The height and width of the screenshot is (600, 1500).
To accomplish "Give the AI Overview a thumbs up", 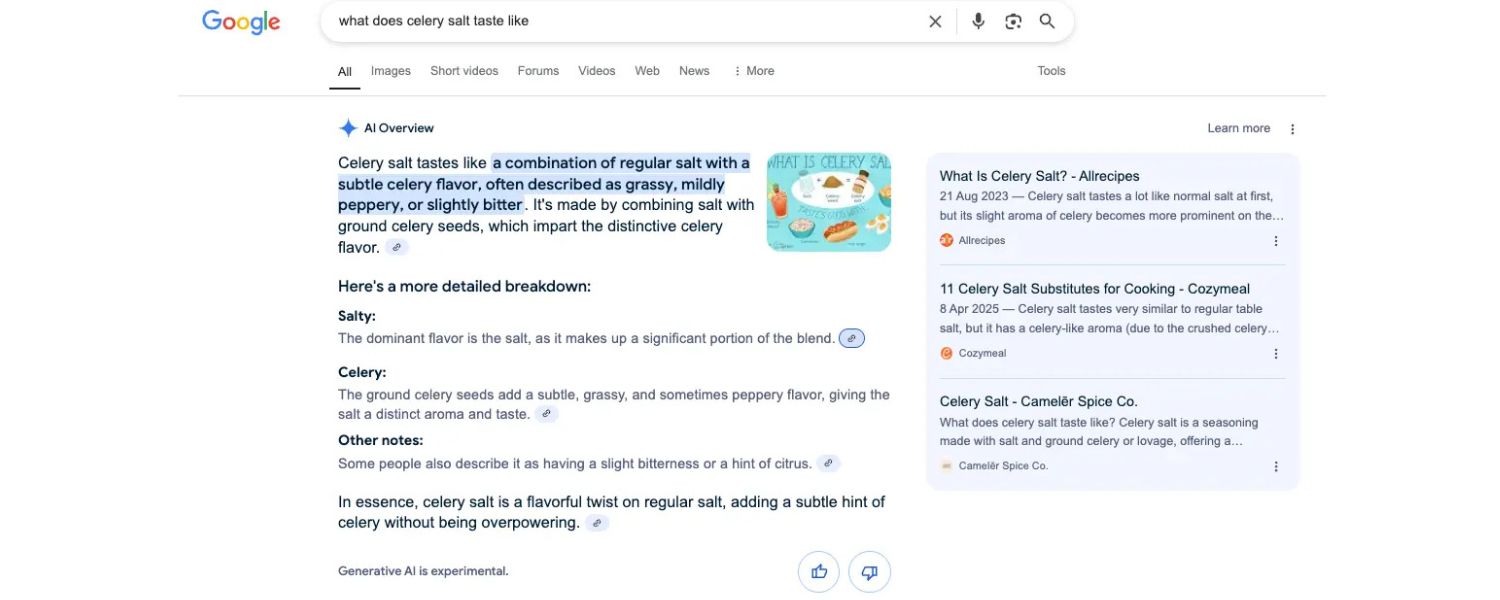I will 818,571.
